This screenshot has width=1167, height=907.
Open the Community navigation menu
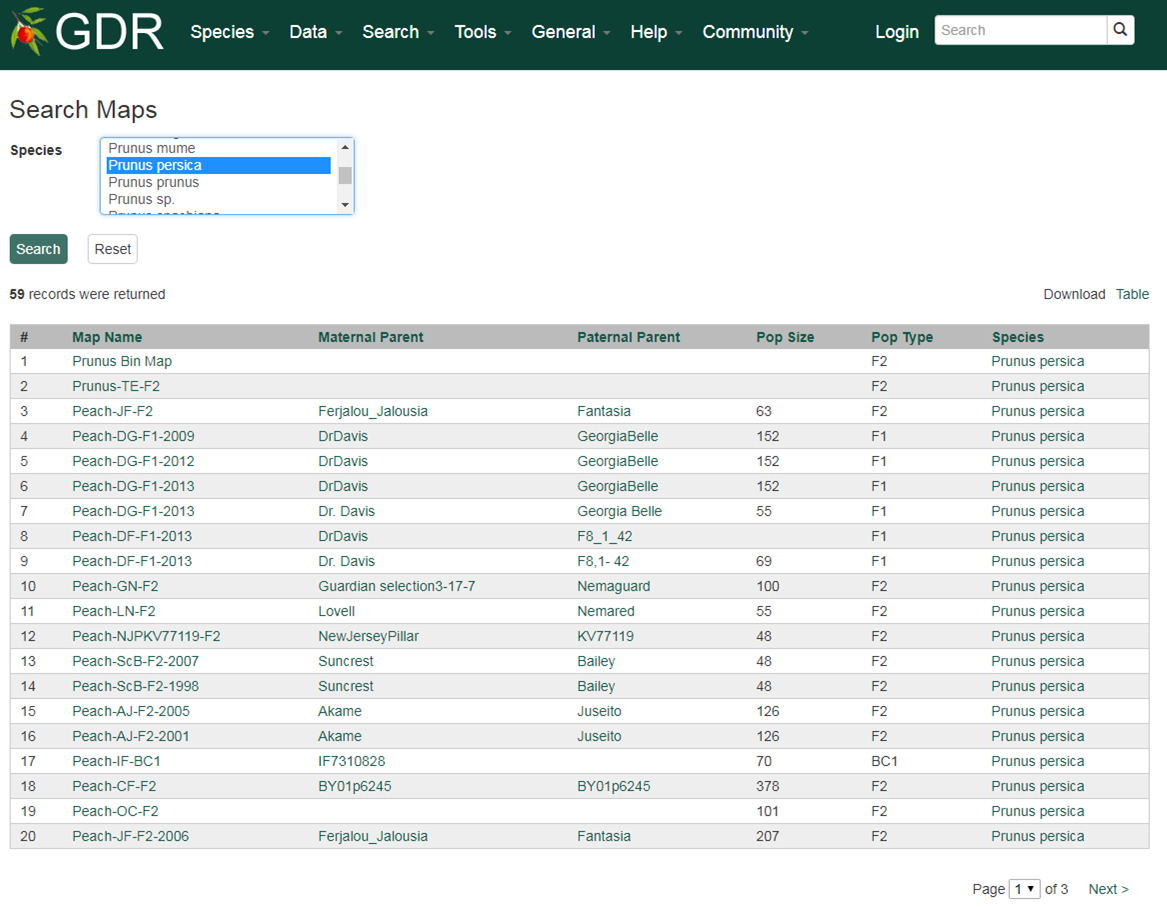coord(755,32)
